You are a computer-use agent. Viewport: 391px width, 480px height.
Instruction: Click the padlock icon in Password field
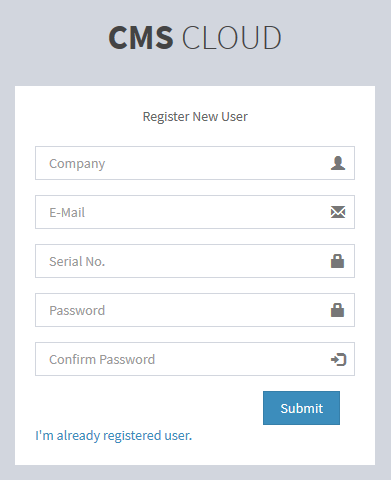coord(337,310)
